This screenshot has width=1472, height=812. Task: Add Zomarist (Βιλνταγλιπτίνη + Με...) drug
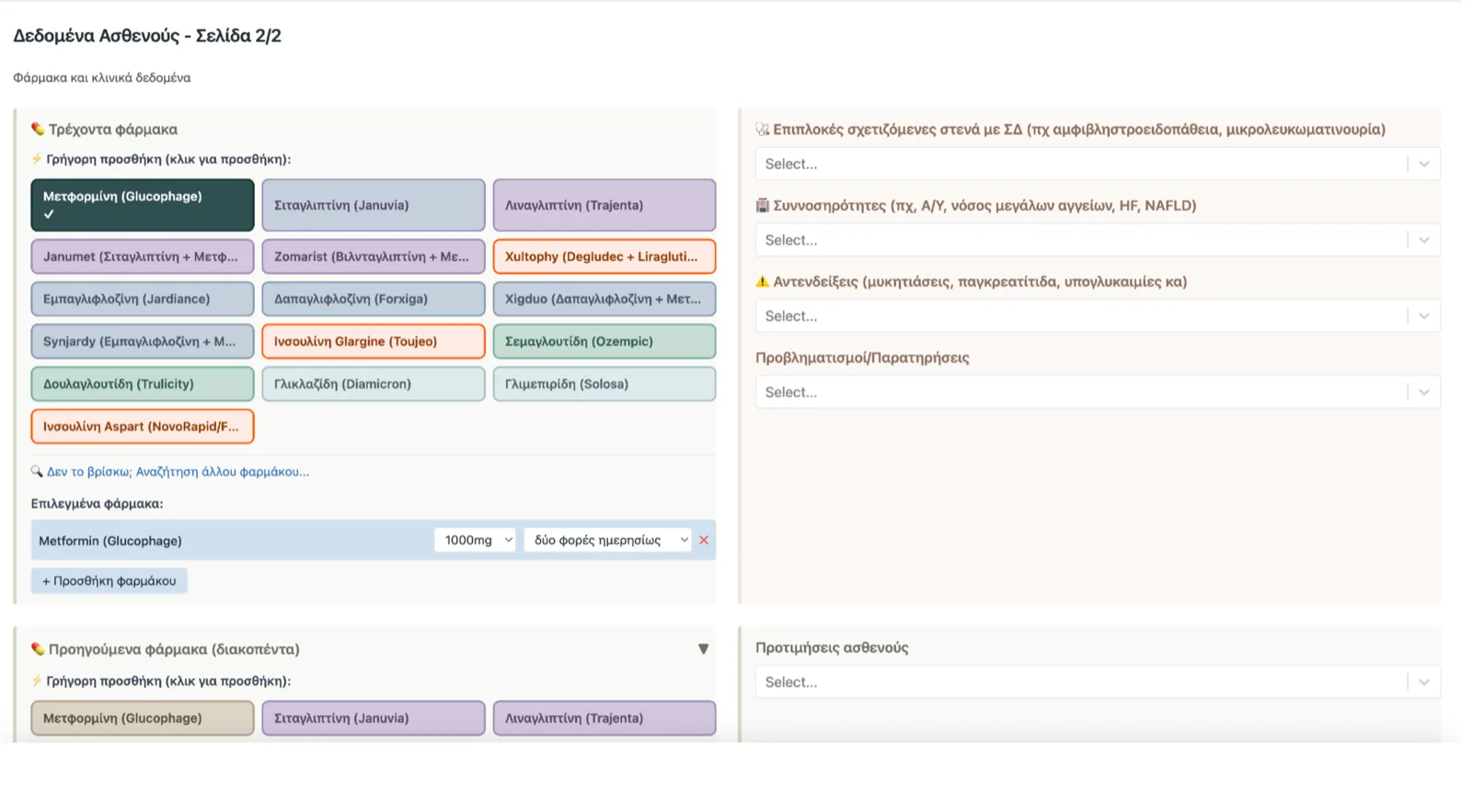(374, 257)
